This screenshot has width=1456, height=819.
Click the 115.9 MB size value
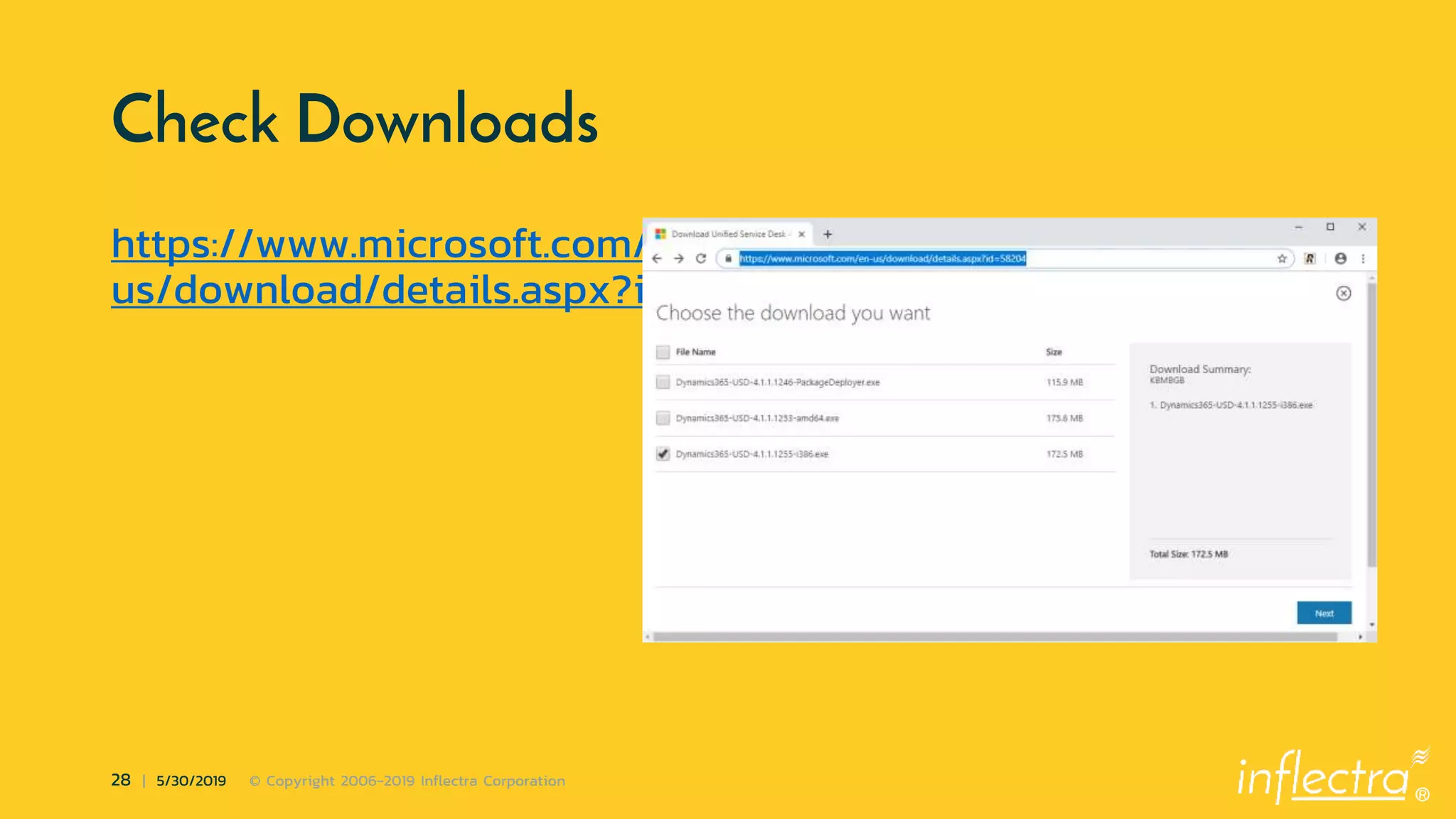(x=1064, y=382)
